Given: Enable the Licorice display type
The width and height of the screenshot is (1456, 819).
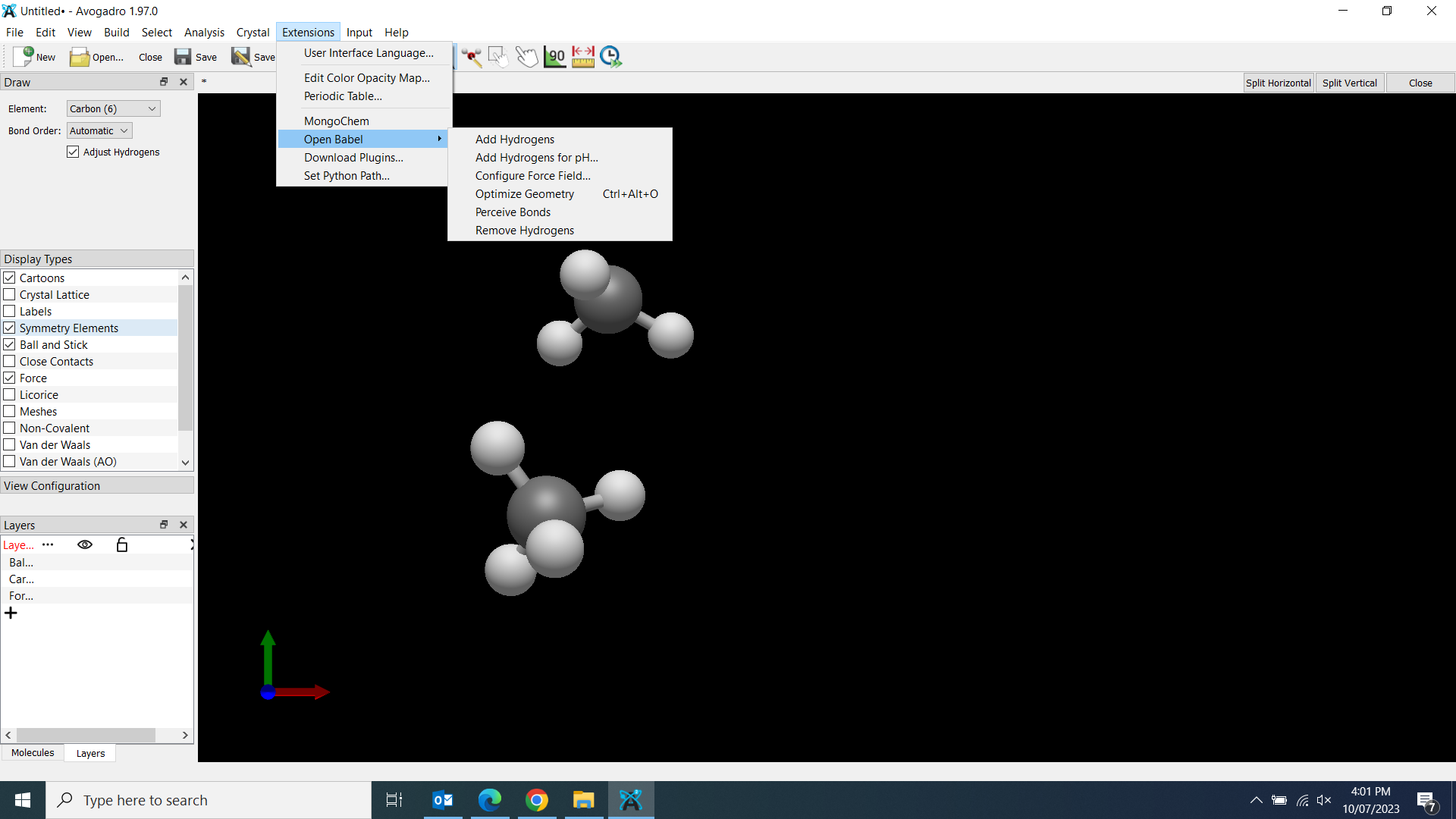Looking at the screenshot, I should pos(9,394).
